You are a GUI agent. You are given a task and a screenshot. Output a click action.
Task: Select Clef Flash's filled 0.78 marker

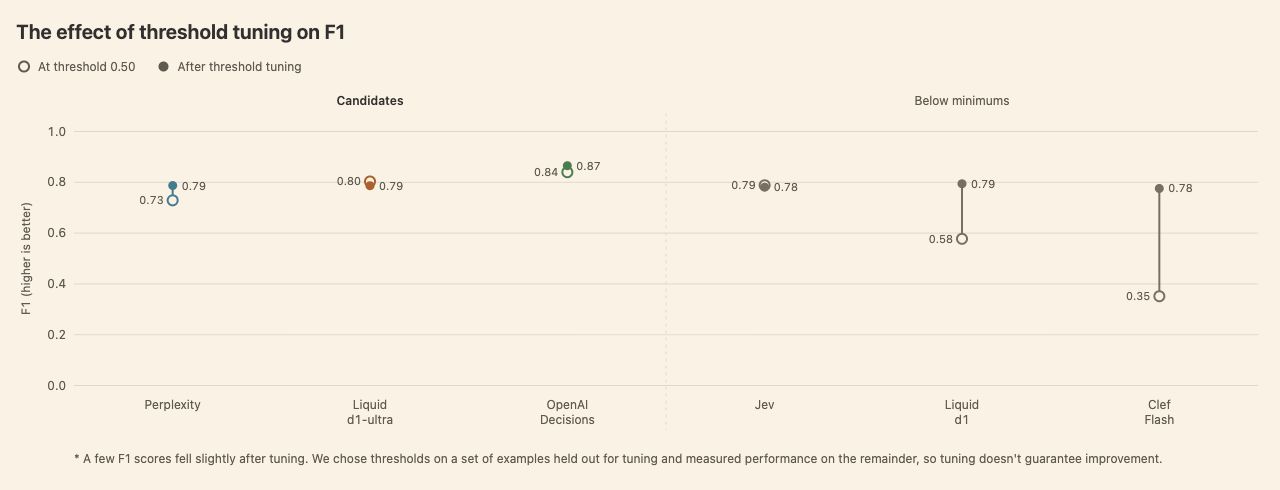pyautogui.click(x=1159, y=188)
